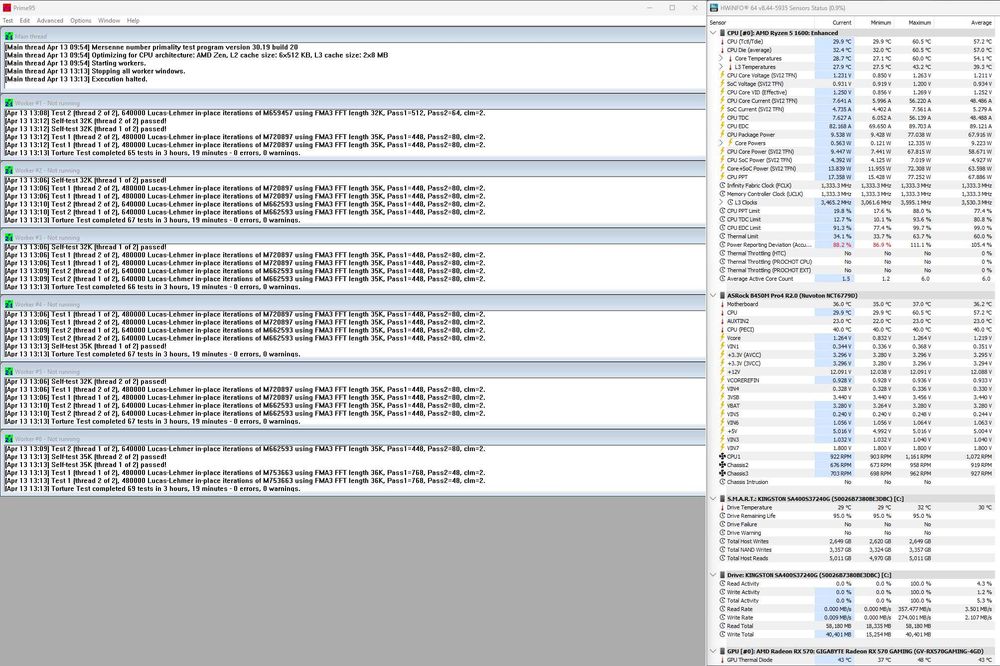Select the 'Execution halted.' line in Main thread

click(x=76, y=79)
